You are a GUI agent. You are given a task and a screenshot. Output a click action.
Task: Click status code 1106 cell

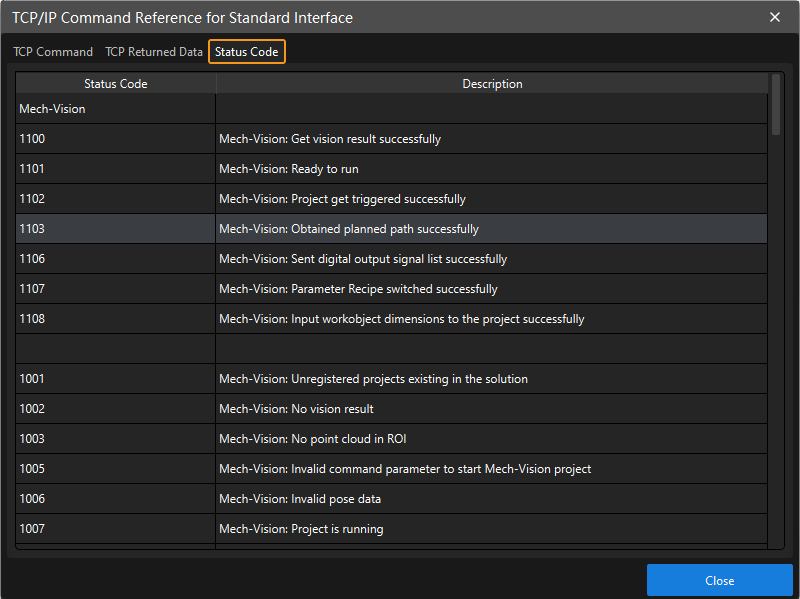click(115, 259)
